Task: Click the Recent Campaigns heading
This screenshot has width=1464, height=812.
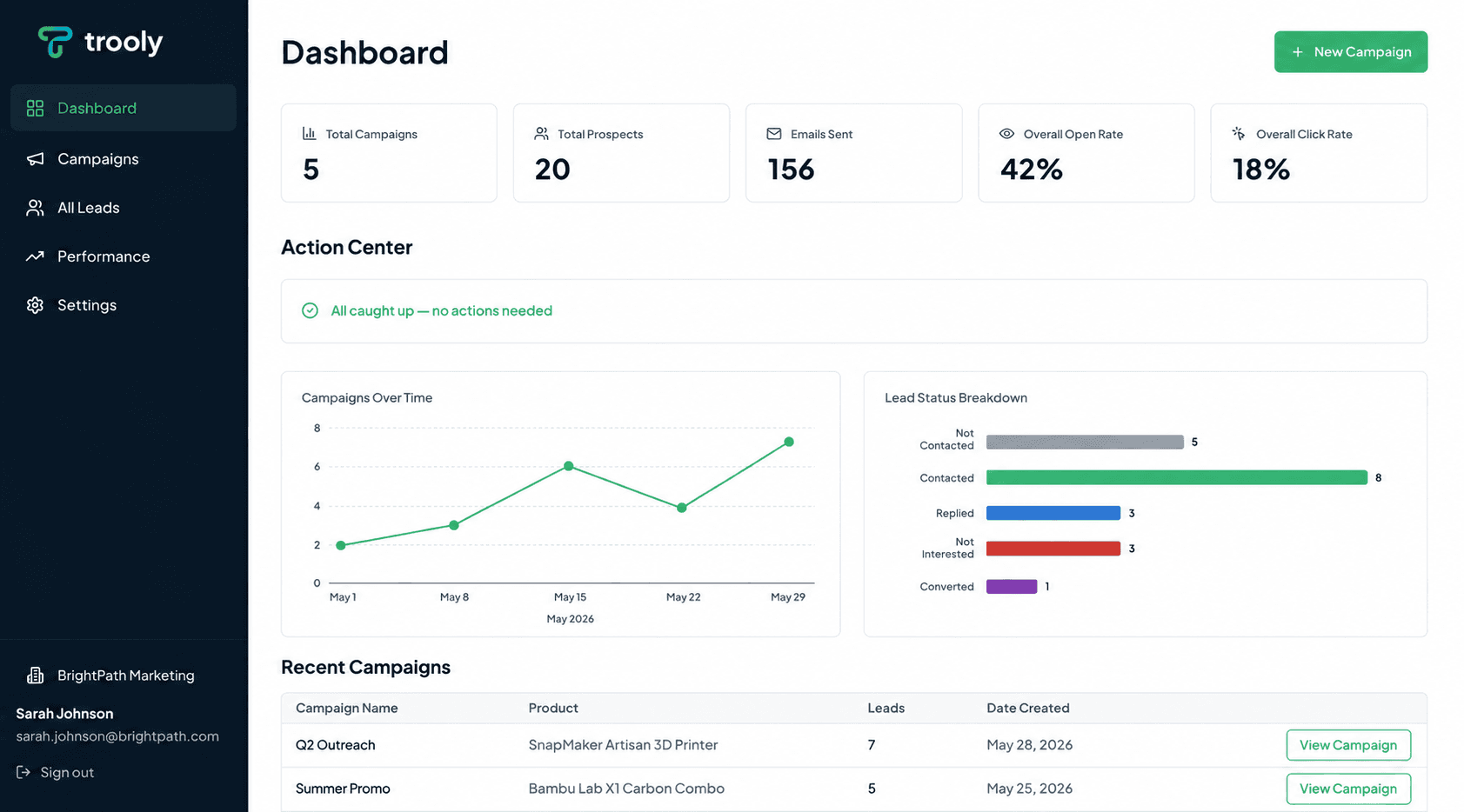Action: tap(365, 667)
